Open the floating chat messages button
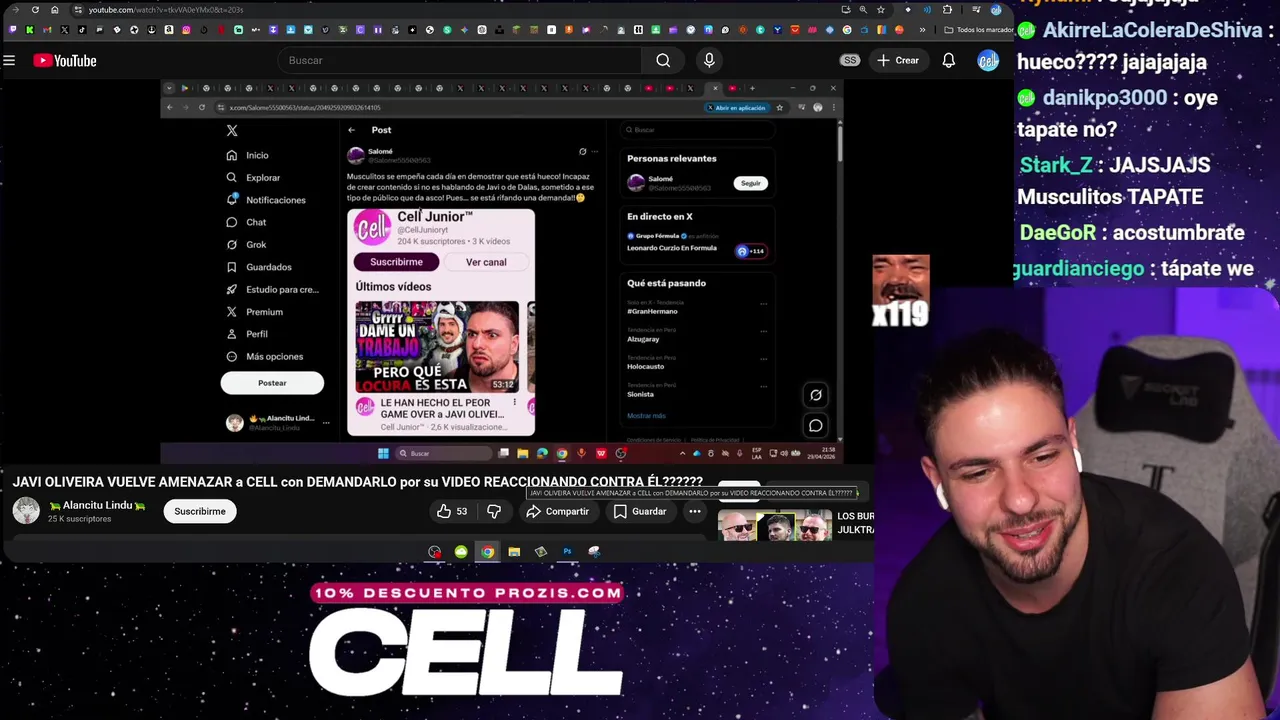The height and width of the screenshot is (720, 1280). click(x=816, y=426)
